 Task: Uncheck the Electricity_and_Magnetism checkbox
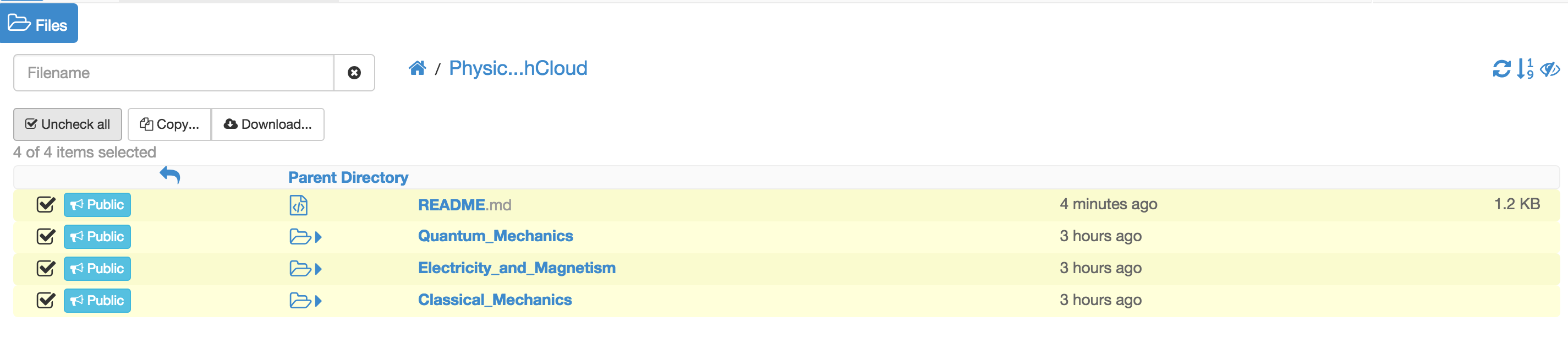[x=46, y=269]
